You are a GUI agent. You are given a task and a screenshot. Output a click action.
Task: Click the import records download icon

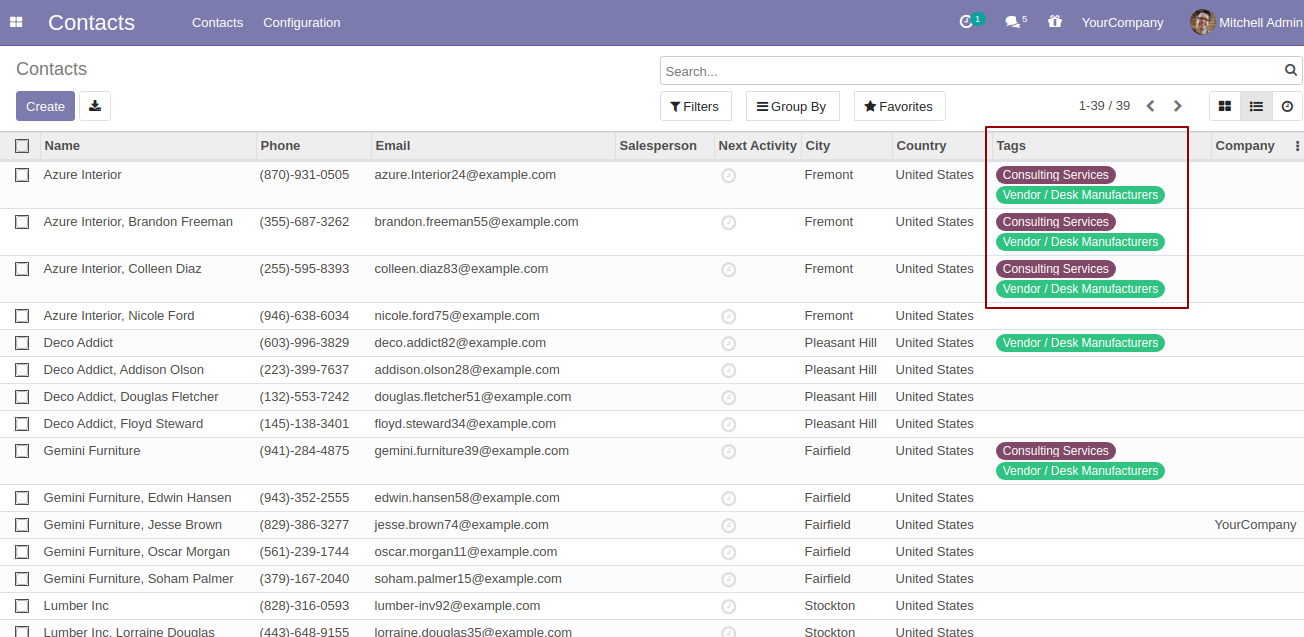pos(95,106)
